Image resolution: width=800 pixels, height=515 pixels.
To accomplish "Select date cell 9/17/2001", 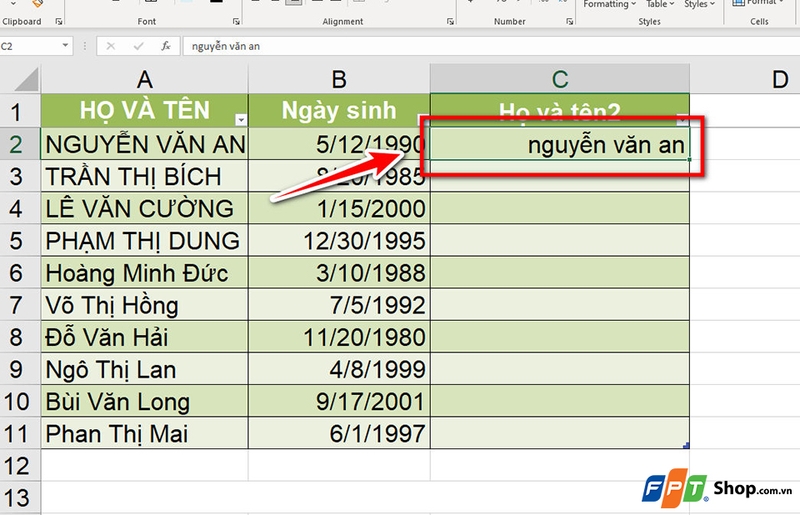I will (x=339, y=401).
